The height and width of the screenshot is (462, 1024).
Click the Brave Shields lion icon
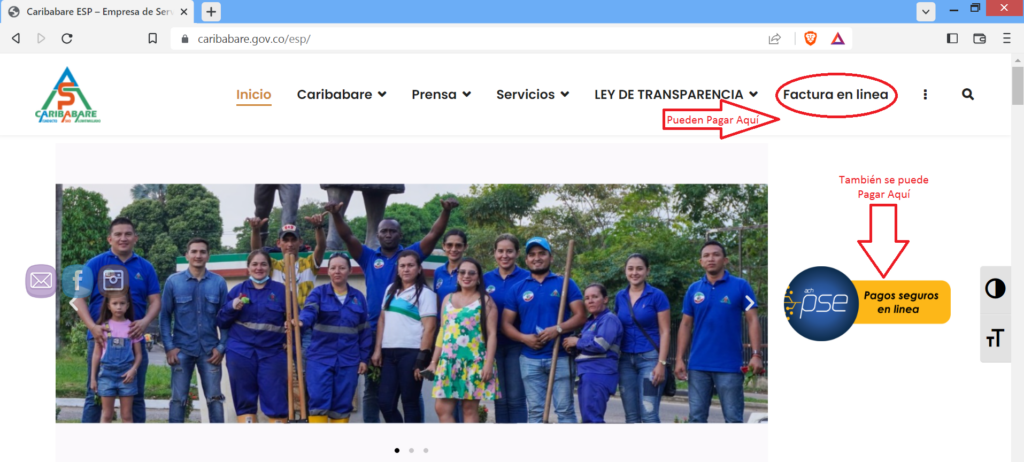(x=809, y=38)
